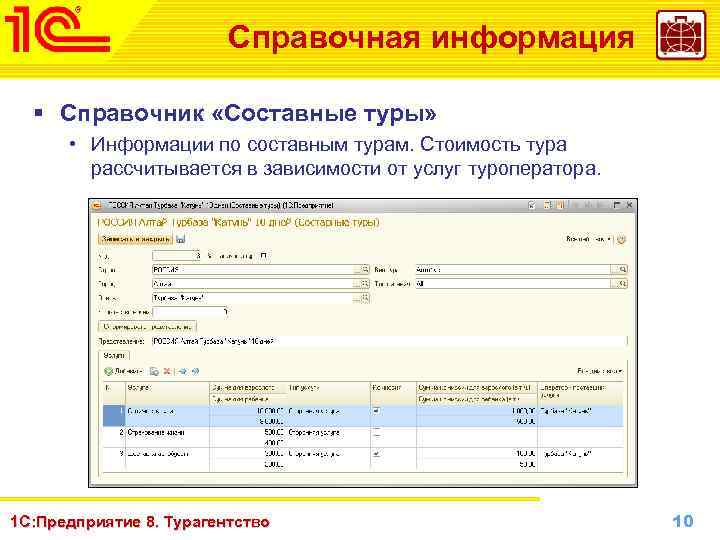
Task: Toggle commission checkbox in row 3
Action: pyautogui.click(x=376, y=454)
